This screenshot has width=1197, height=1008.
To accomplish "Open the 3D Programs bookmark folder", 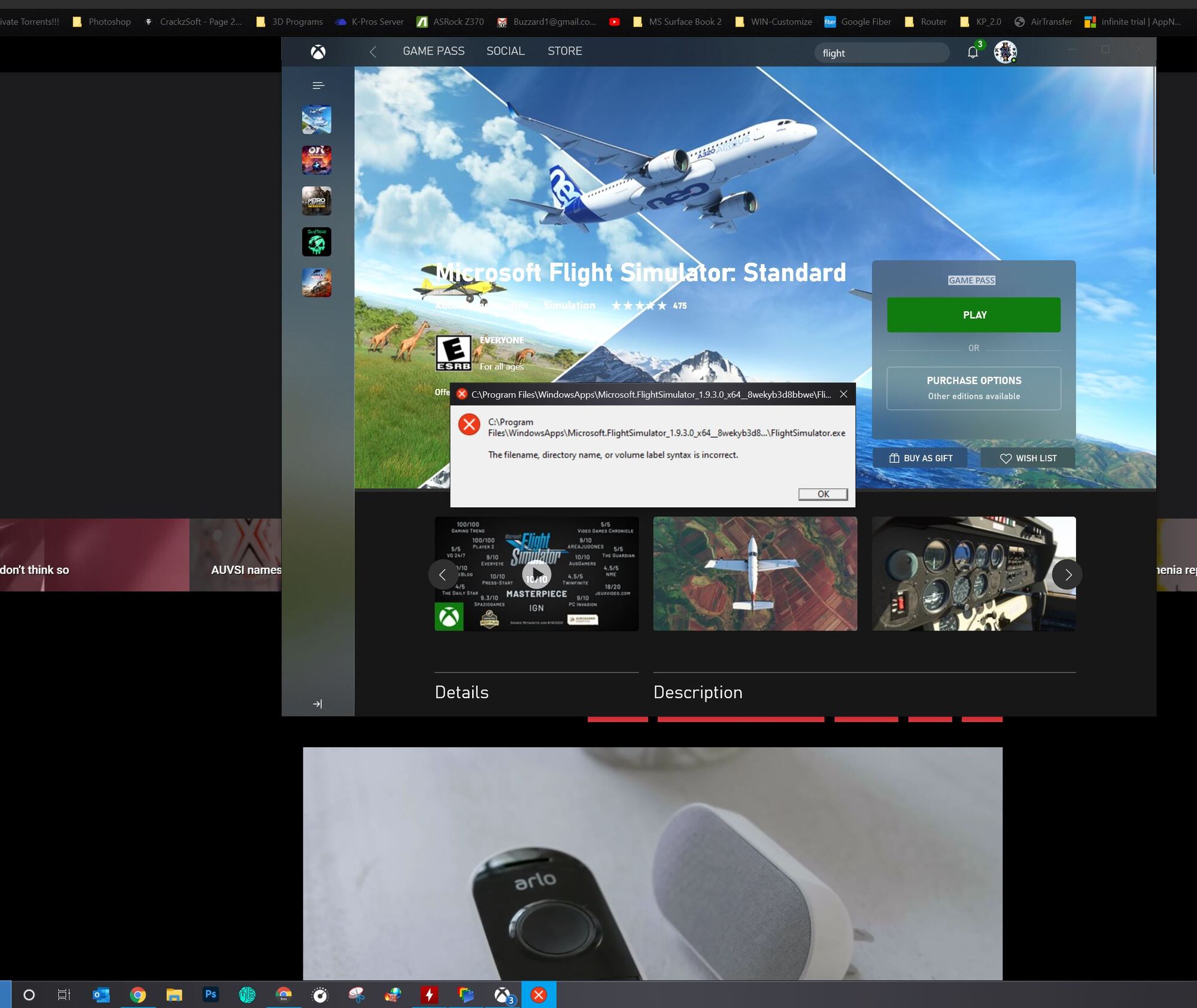I will coord(290,22).
